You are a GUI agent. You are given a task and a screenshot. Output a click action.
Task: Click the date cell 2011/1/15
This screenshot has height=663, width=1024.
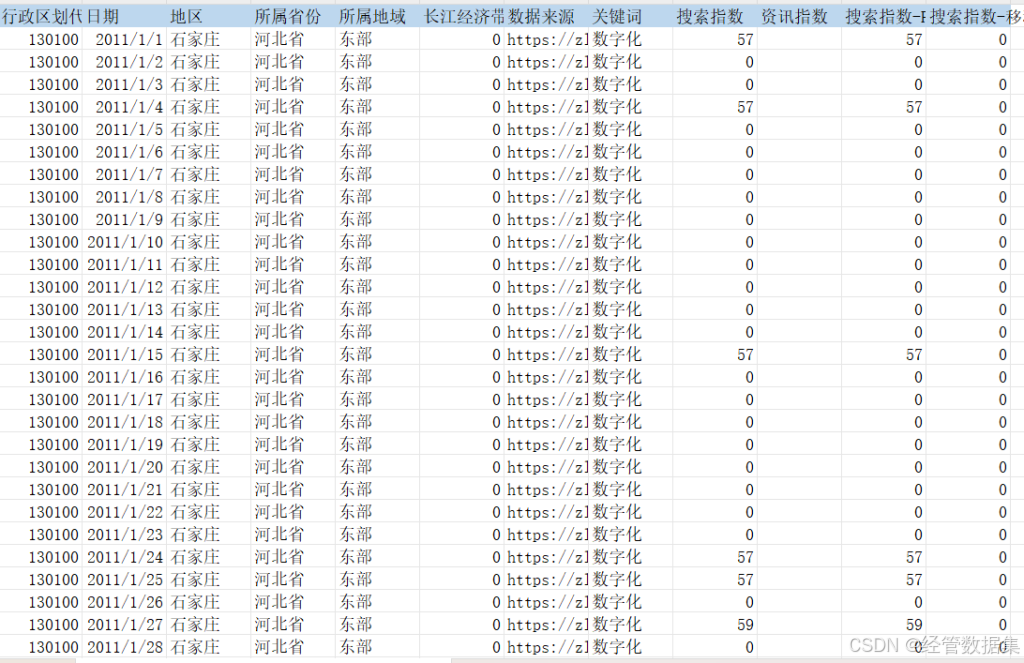tap(125, 355)
